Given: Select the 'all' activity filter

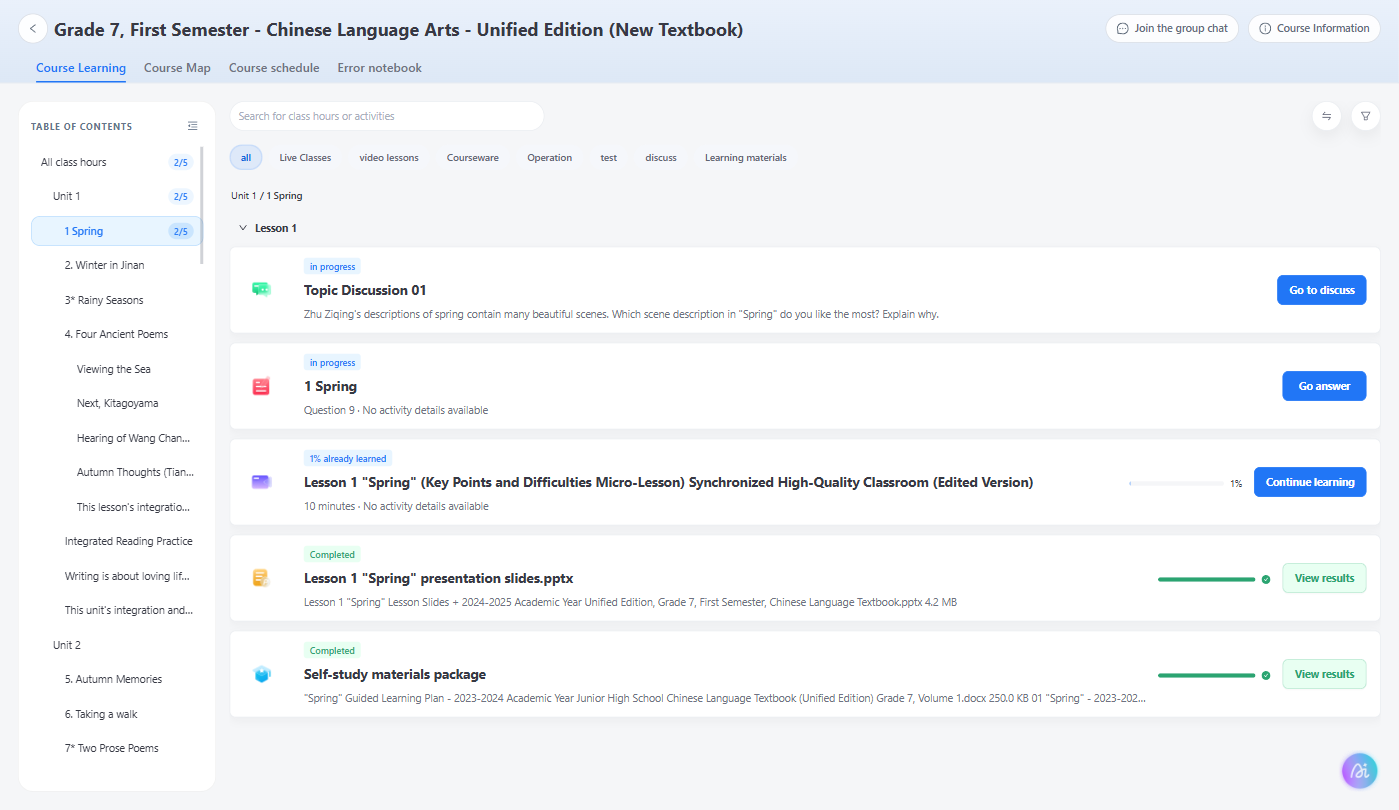Looking at the screenshot, I should click(x=246, y=158).
